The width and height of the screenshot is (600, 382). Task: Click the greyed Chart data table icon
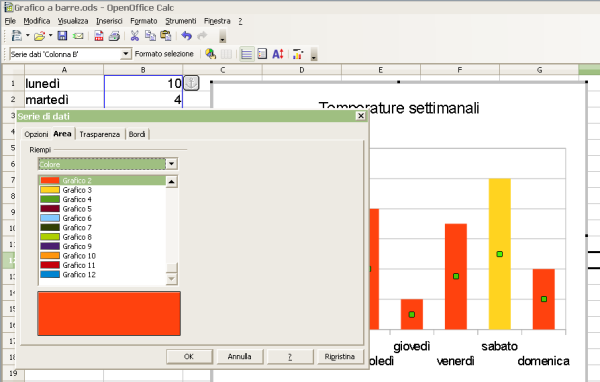tap(226, 54)
